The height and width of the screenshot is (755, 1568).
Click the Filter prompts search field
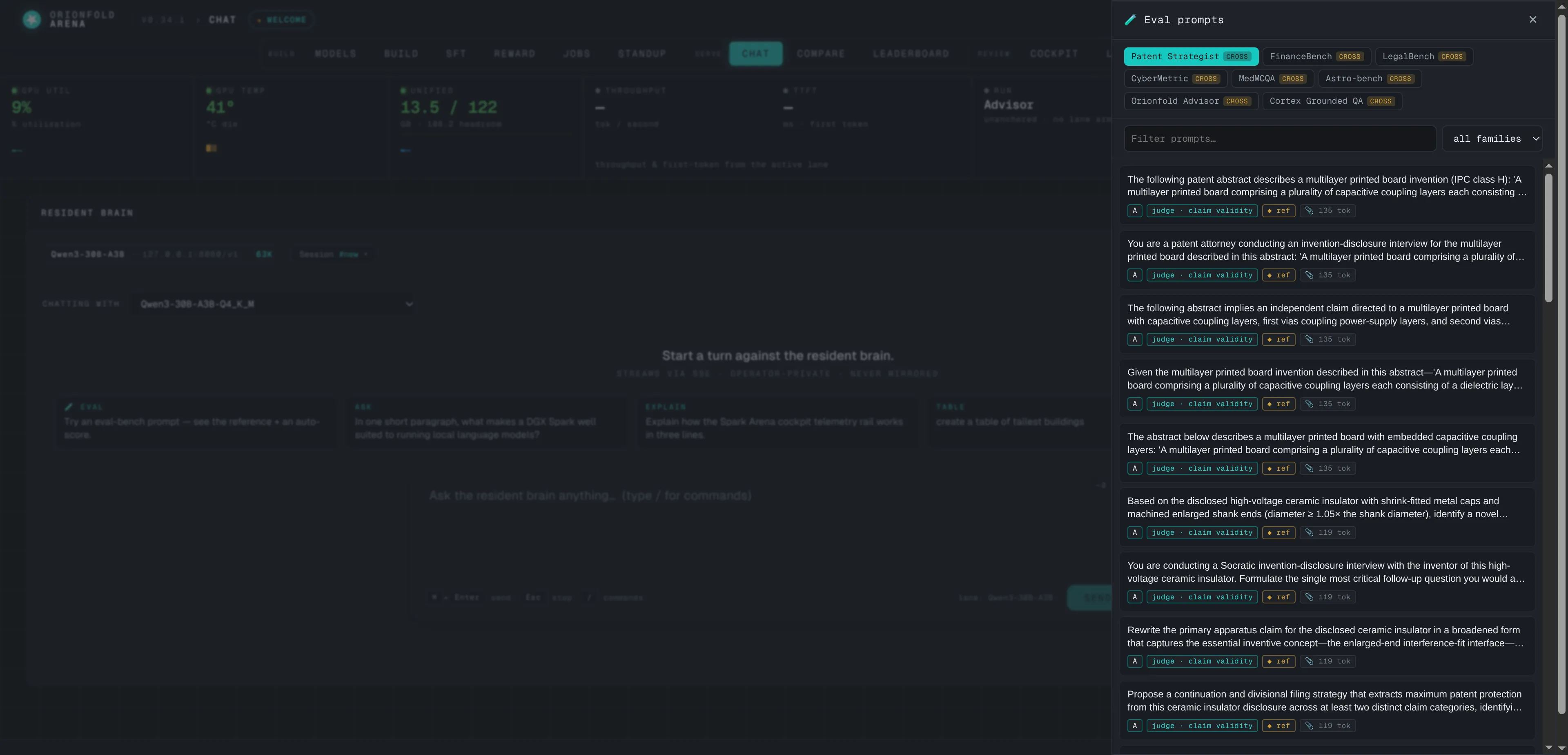click(x=1279, y=139)
